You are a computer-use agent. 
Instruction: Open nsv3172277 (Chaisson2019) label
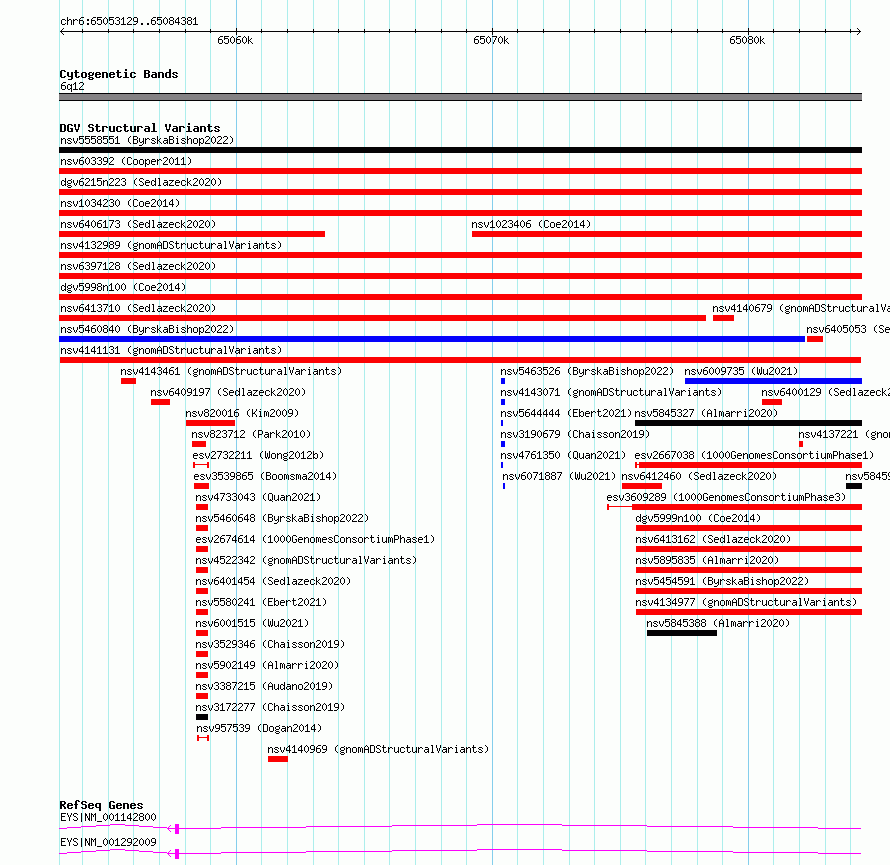tap(270, 707)
